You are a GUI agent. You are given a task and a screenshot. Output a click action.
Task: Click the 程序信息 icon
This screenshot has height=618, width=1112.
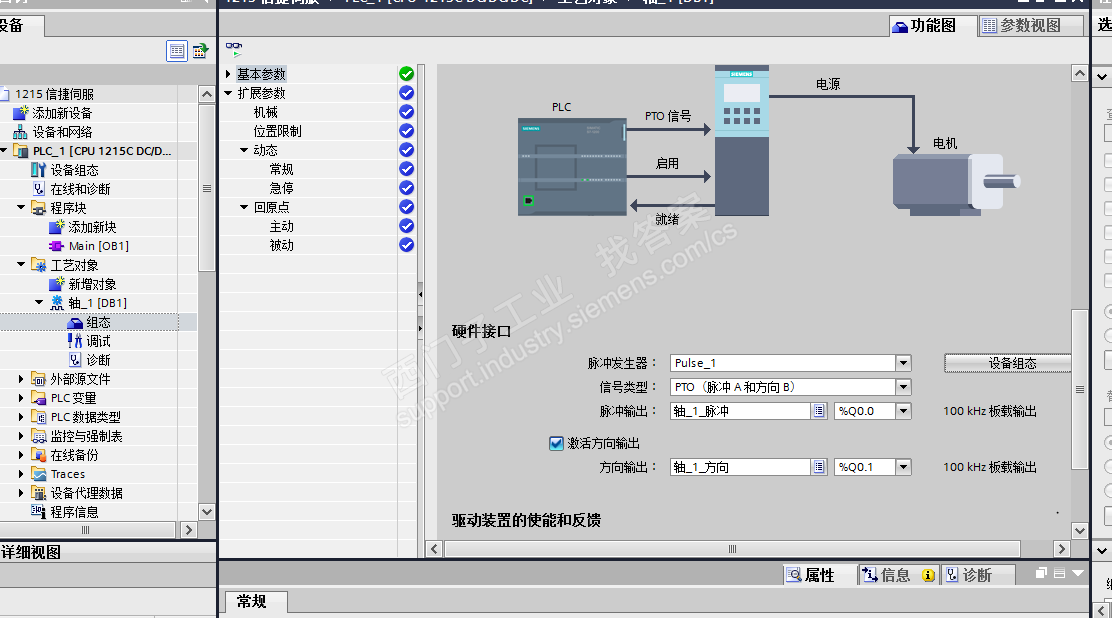coord(38,512)
